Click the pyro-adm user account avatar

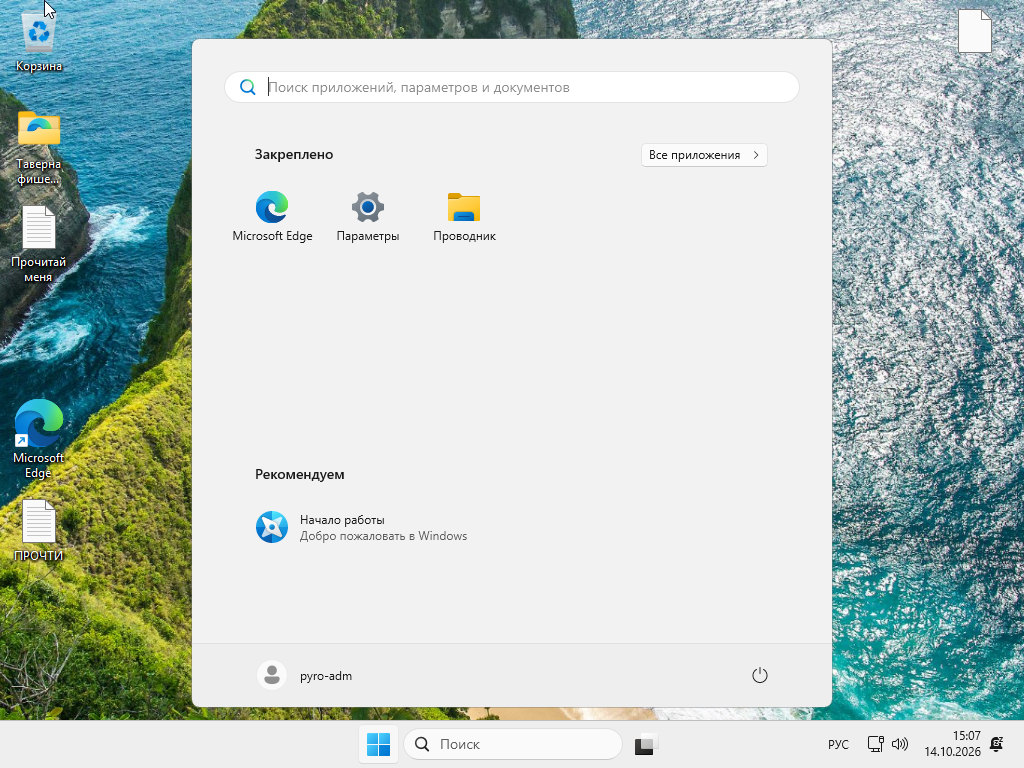(272, 675)
